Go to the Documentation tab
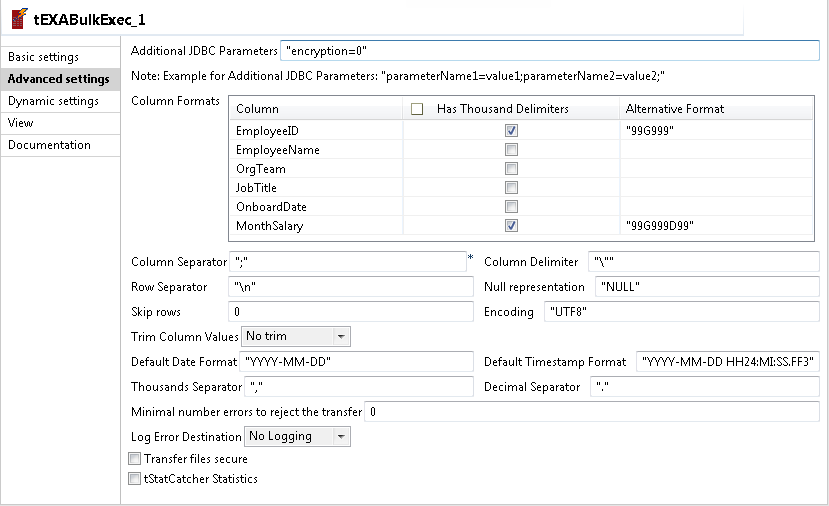829x506 pixels. pos(49,145)
